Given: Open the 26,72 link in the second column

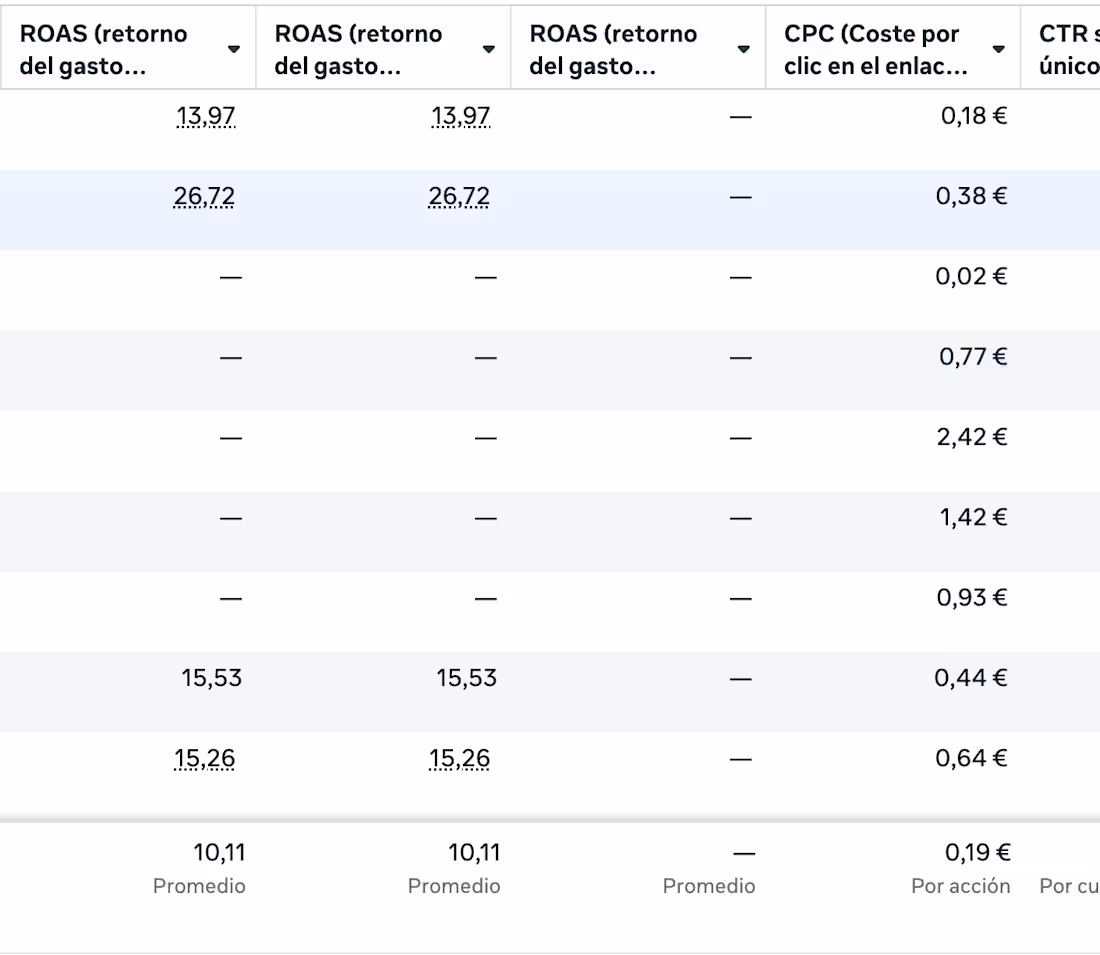Looking at the screenshot, I should point(461,196).
